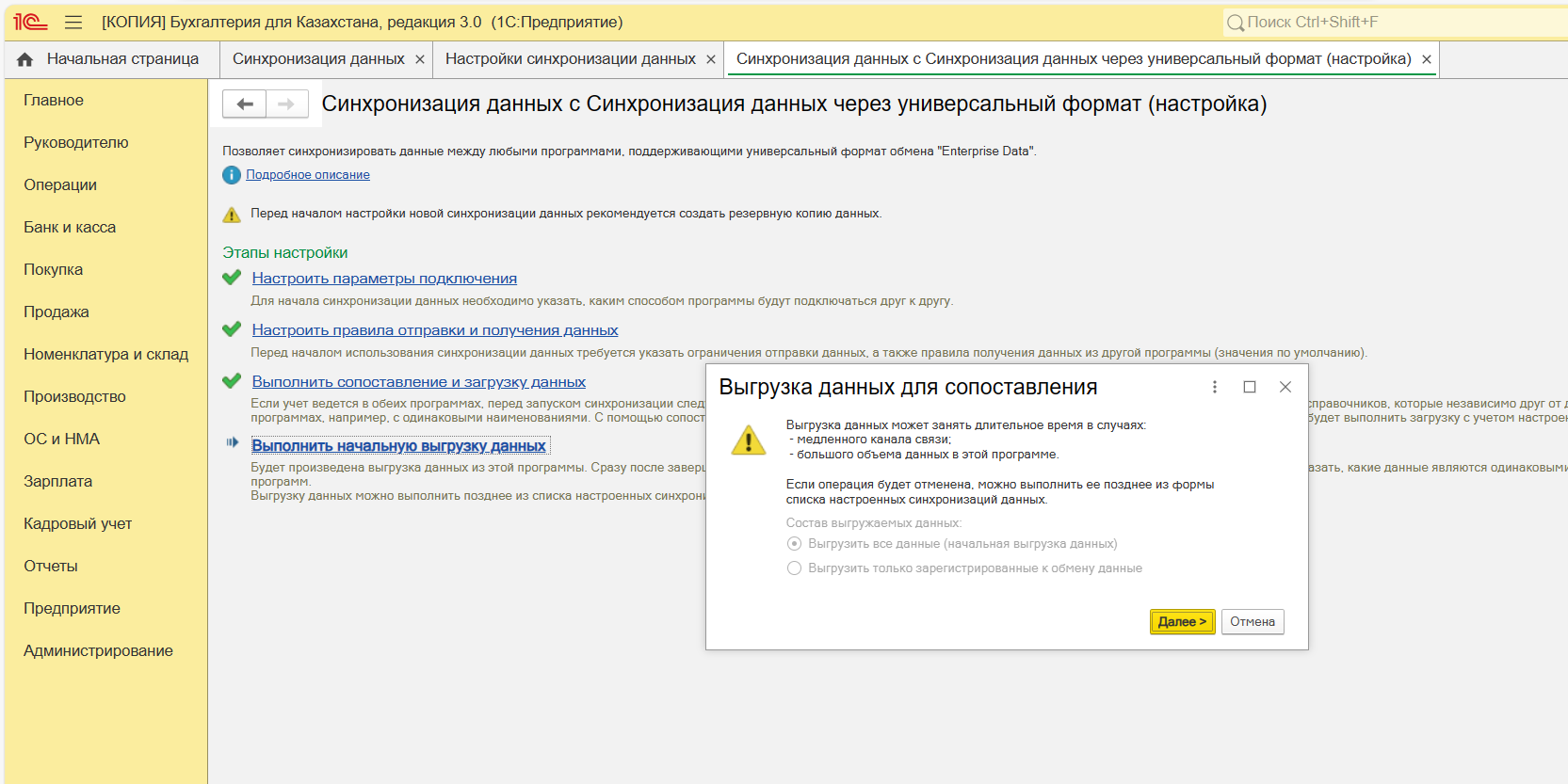The image size is (1568, 784).
Task: Click the blue info icon near description link
Action: [232, 175]
